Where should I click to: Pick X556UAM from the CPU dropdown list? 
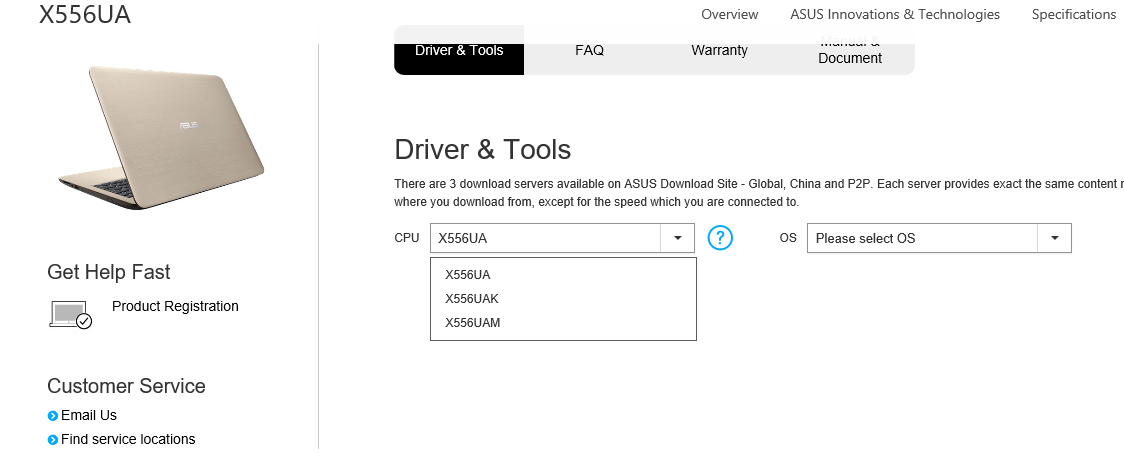pyautogui.click(x=473, y=323)
